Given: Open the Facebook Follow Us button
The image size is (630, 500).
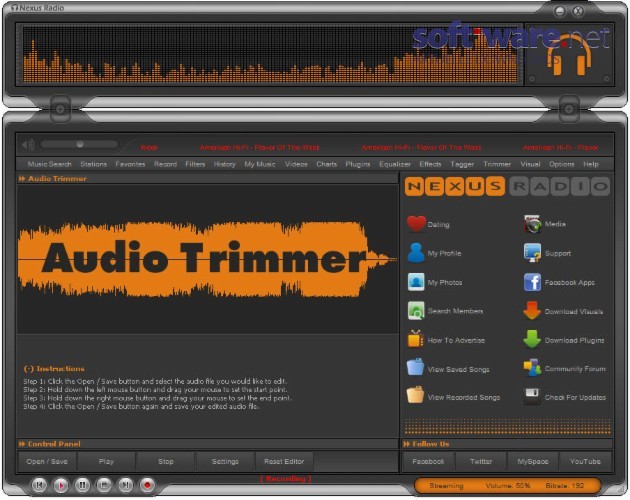Looking at the screenshot, I should tap(428, 461).
